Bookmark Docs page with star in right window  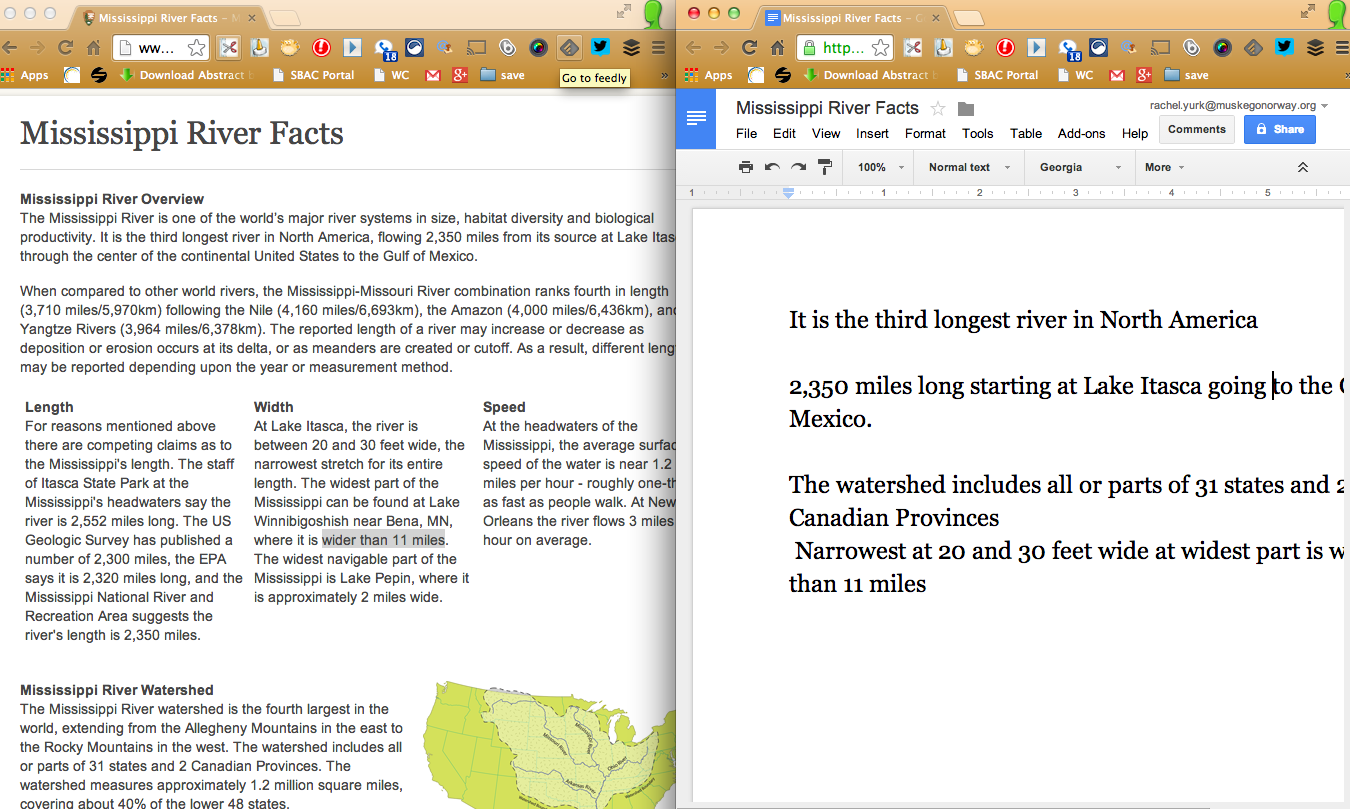pos(880,47)
